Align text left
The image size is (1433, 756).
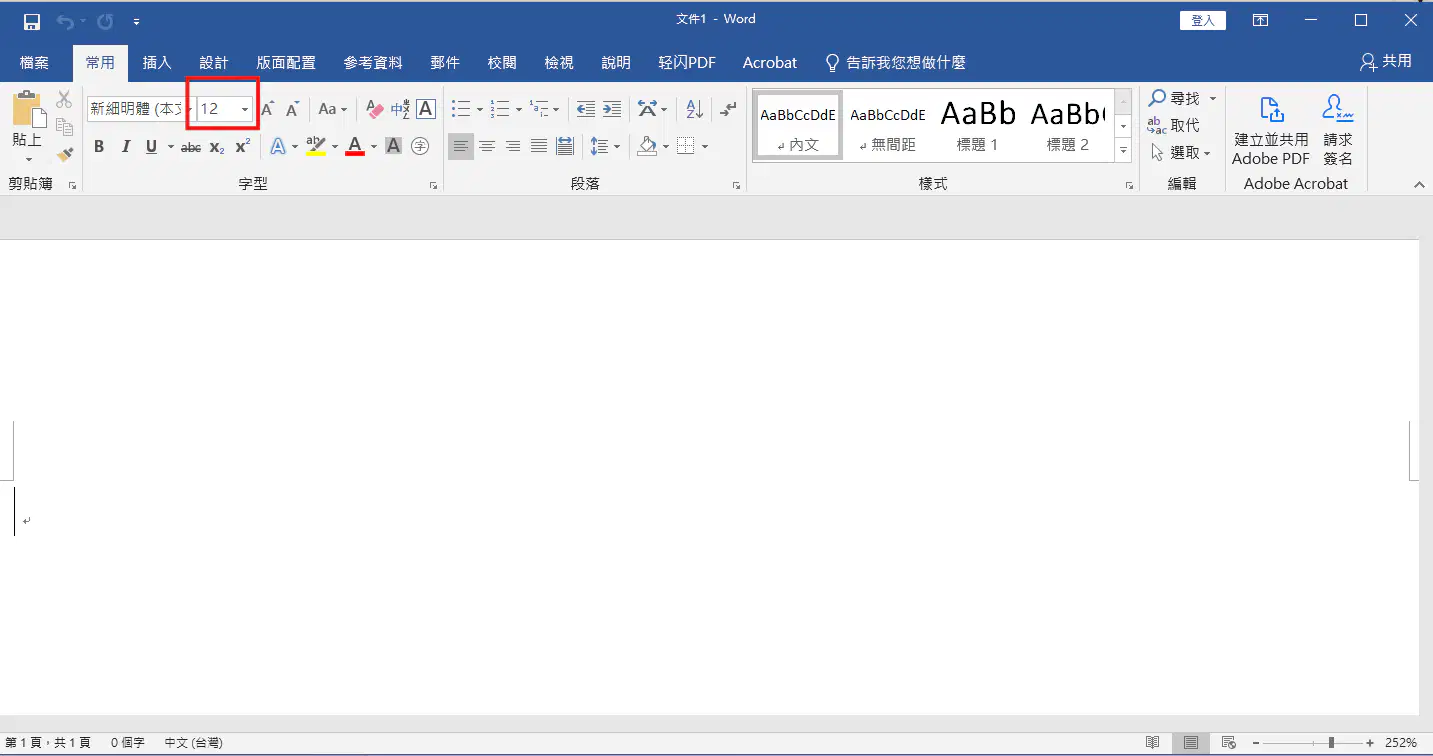pyautogui.click(x=460, y=147)
